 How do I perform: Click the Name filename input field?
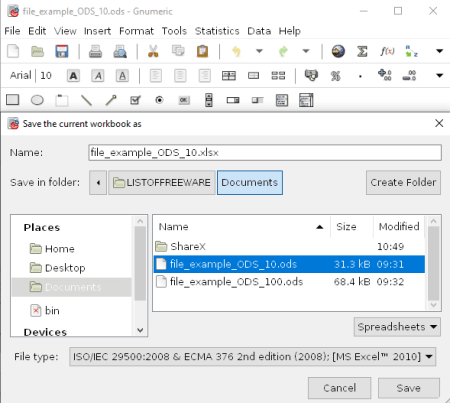tap(265, 153)
